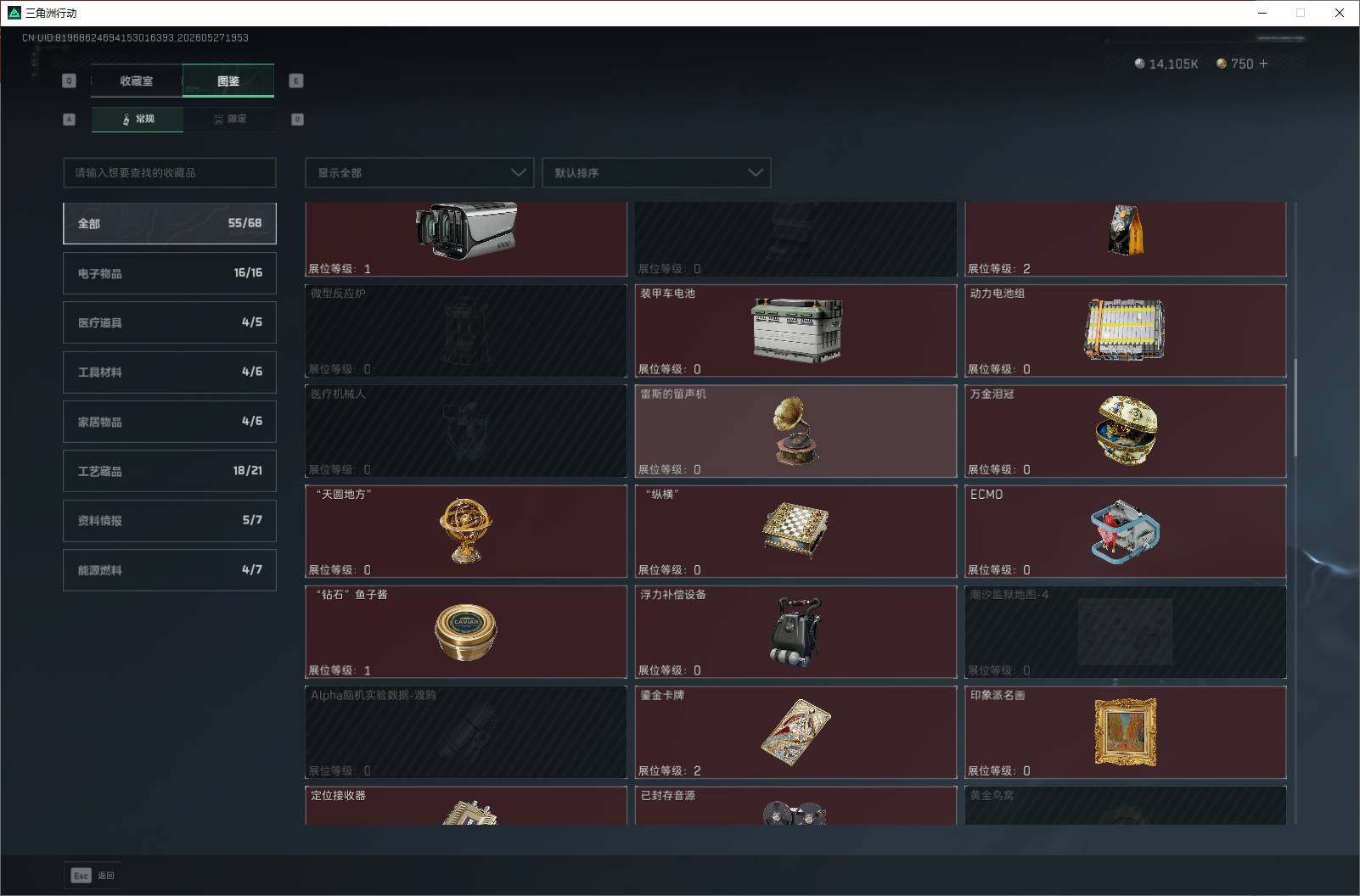1360x896 pixels.
Task: Click 展位等级: 2 on 鎏金卡牌 card
Action: pos(670,770)
